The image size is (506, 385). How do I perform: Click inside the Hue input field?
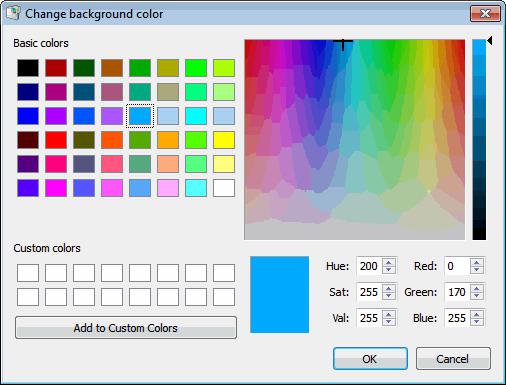point(369,266)
